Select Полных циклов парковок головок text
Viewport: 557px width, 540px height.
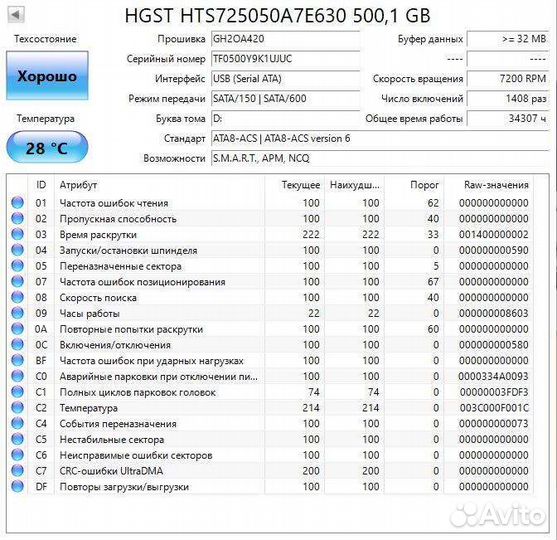(x=137, y=392)
